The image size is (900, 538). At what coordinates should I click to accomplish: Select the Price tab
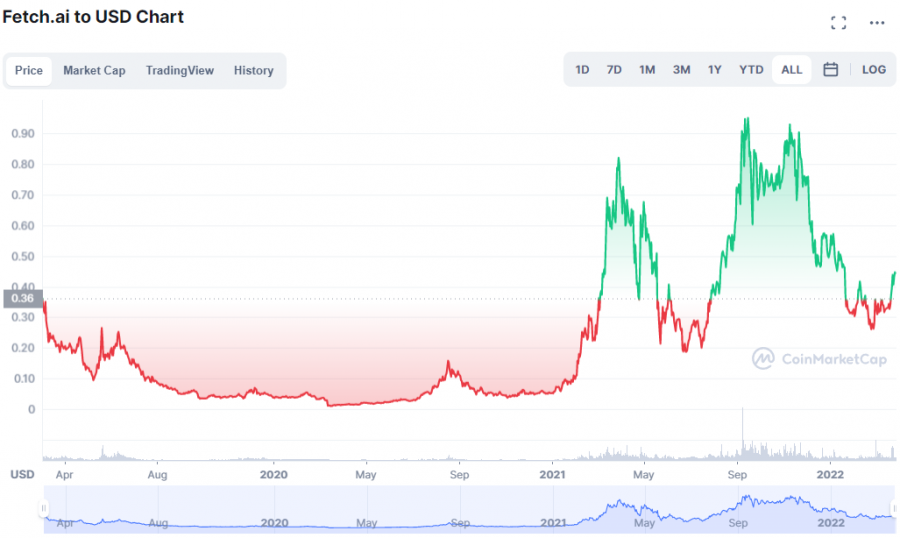(29, 71)
